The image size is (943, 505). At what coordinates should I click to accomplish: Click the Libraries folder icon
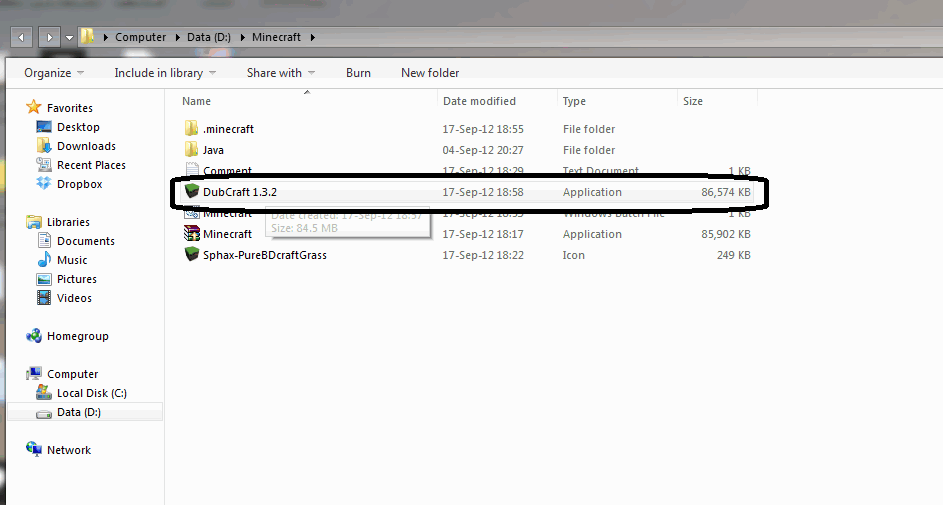tap(34, 222)
